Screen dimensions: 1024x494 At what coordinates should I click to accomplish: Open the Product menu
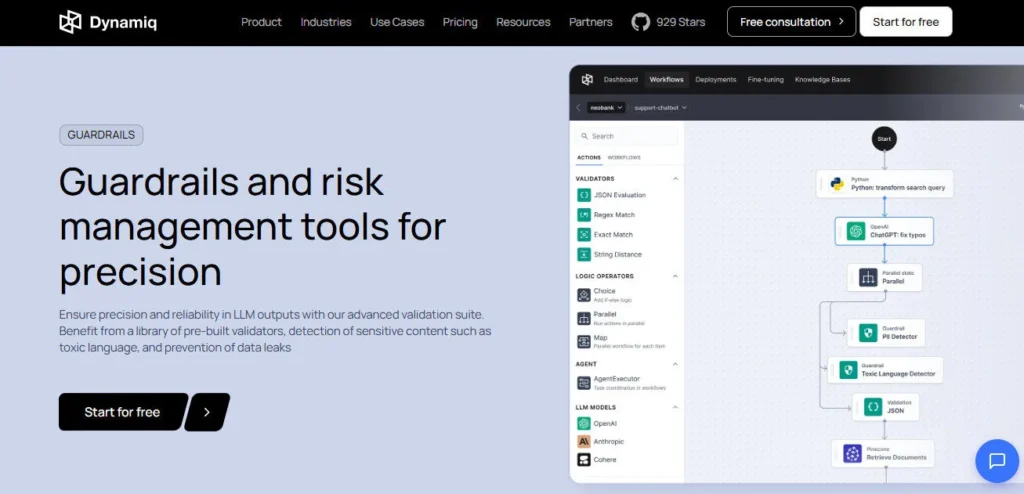[261, 22]
